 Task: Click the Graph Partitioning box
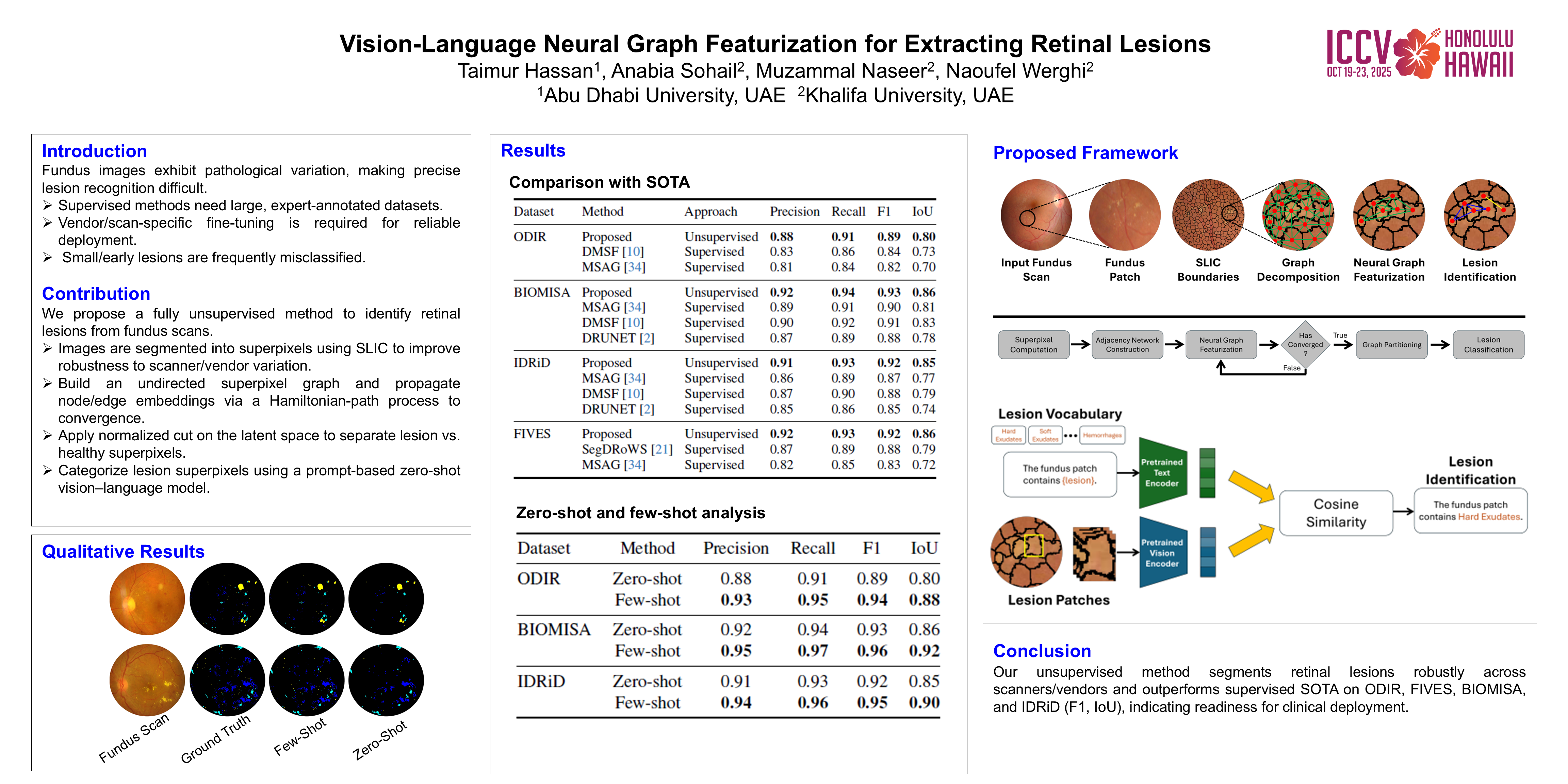tap(1391, 344)
